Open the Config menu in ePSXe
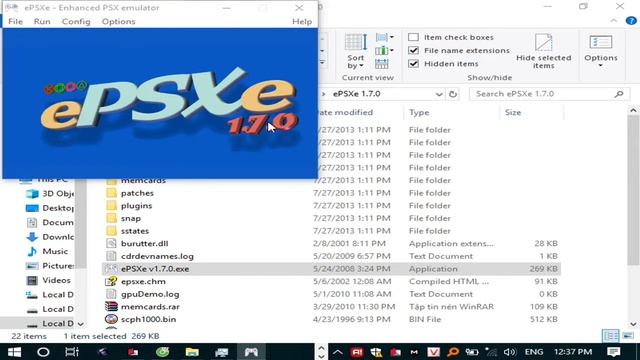This screenshot has width=640, height=360. (76, 22)
